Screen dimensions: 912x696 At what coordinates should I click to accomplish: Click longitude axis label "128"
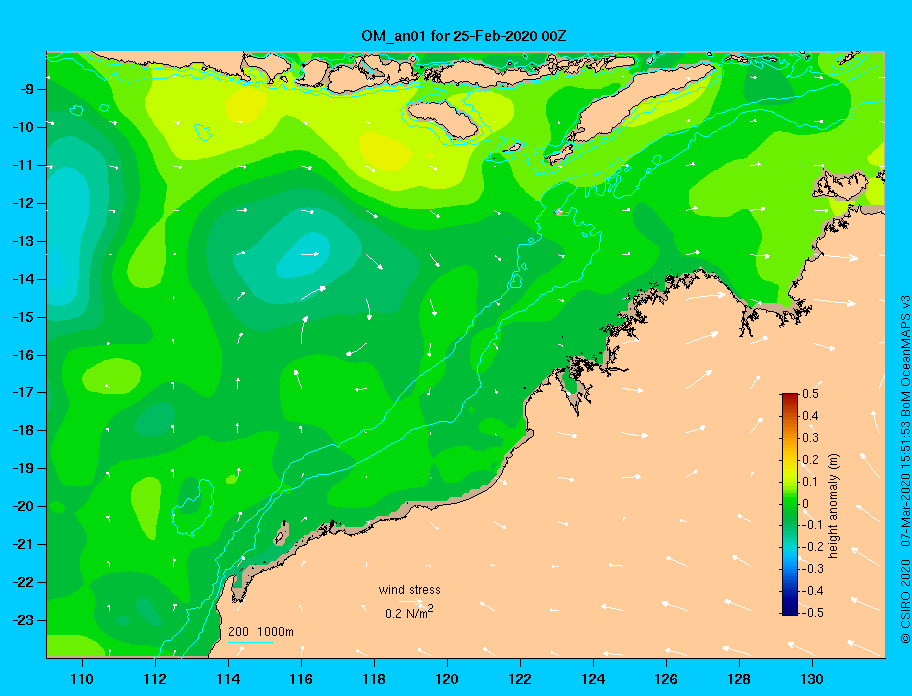(x=739, y=679)
